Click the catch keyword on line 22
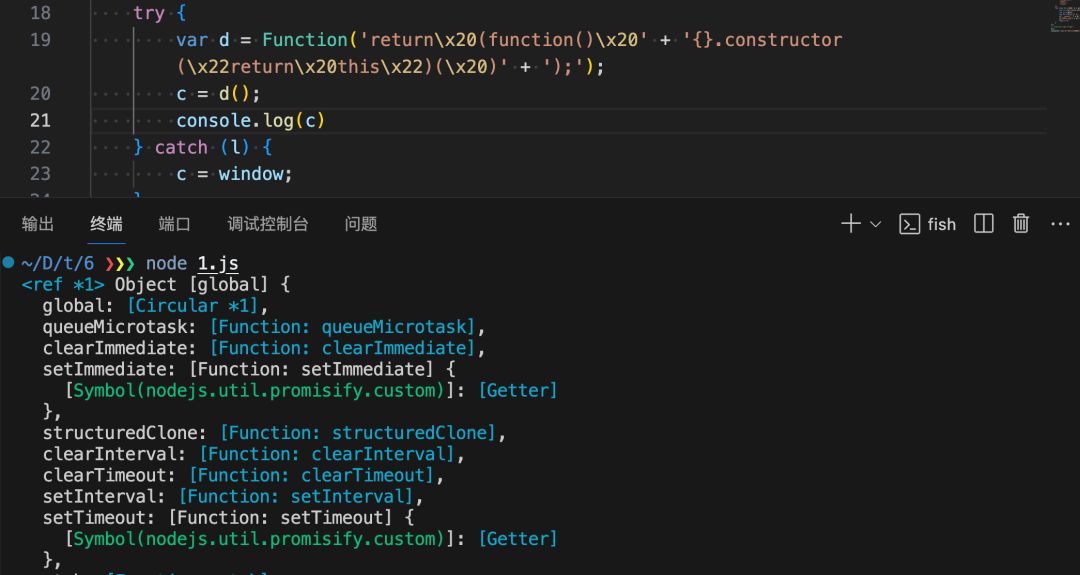The width and height of the screenshot is (1080, 575). (181, 148)
